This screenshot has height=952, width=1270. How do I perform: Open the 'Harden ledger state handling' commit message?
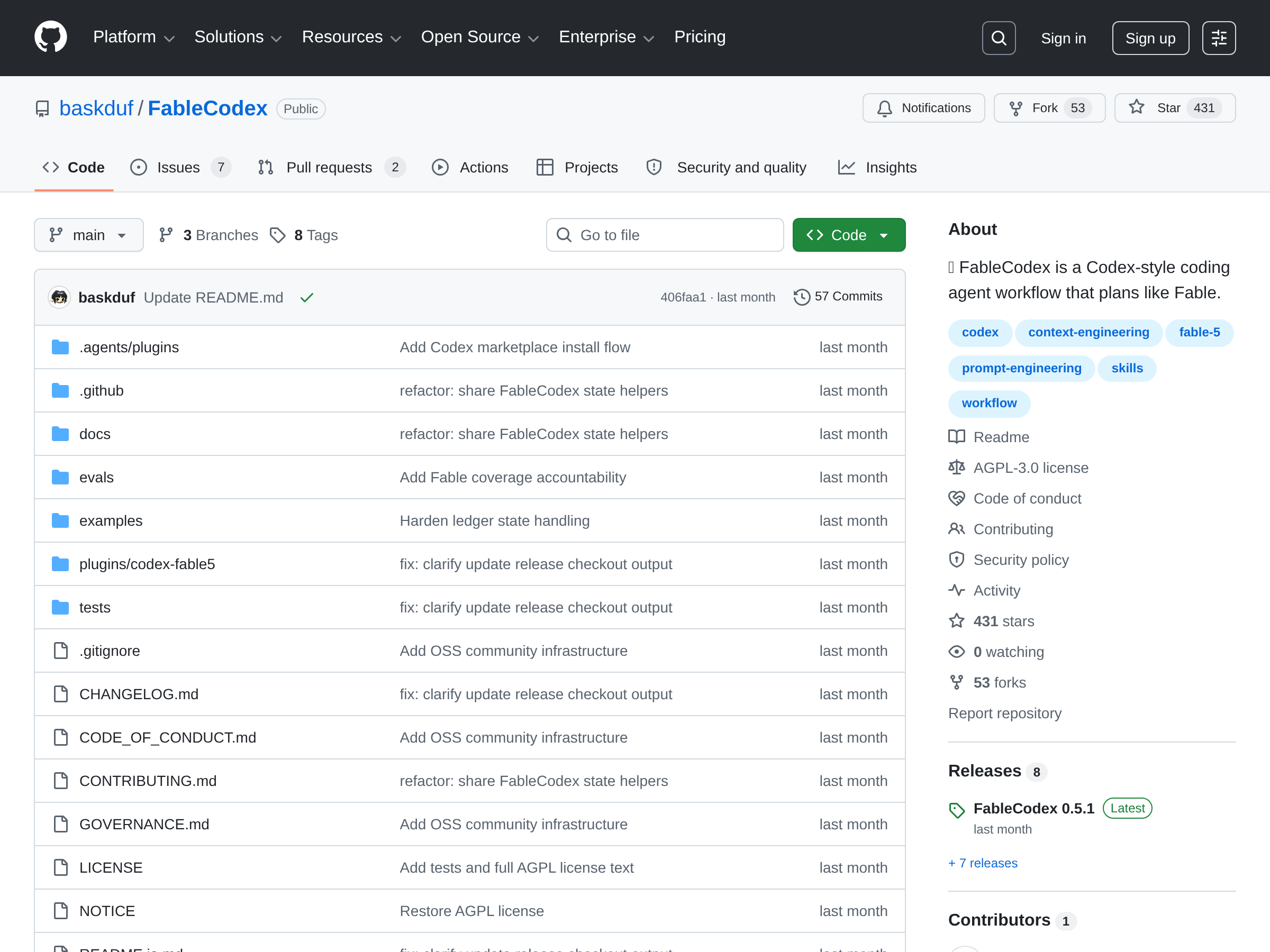pyautogui.click(x=494, y=520)
